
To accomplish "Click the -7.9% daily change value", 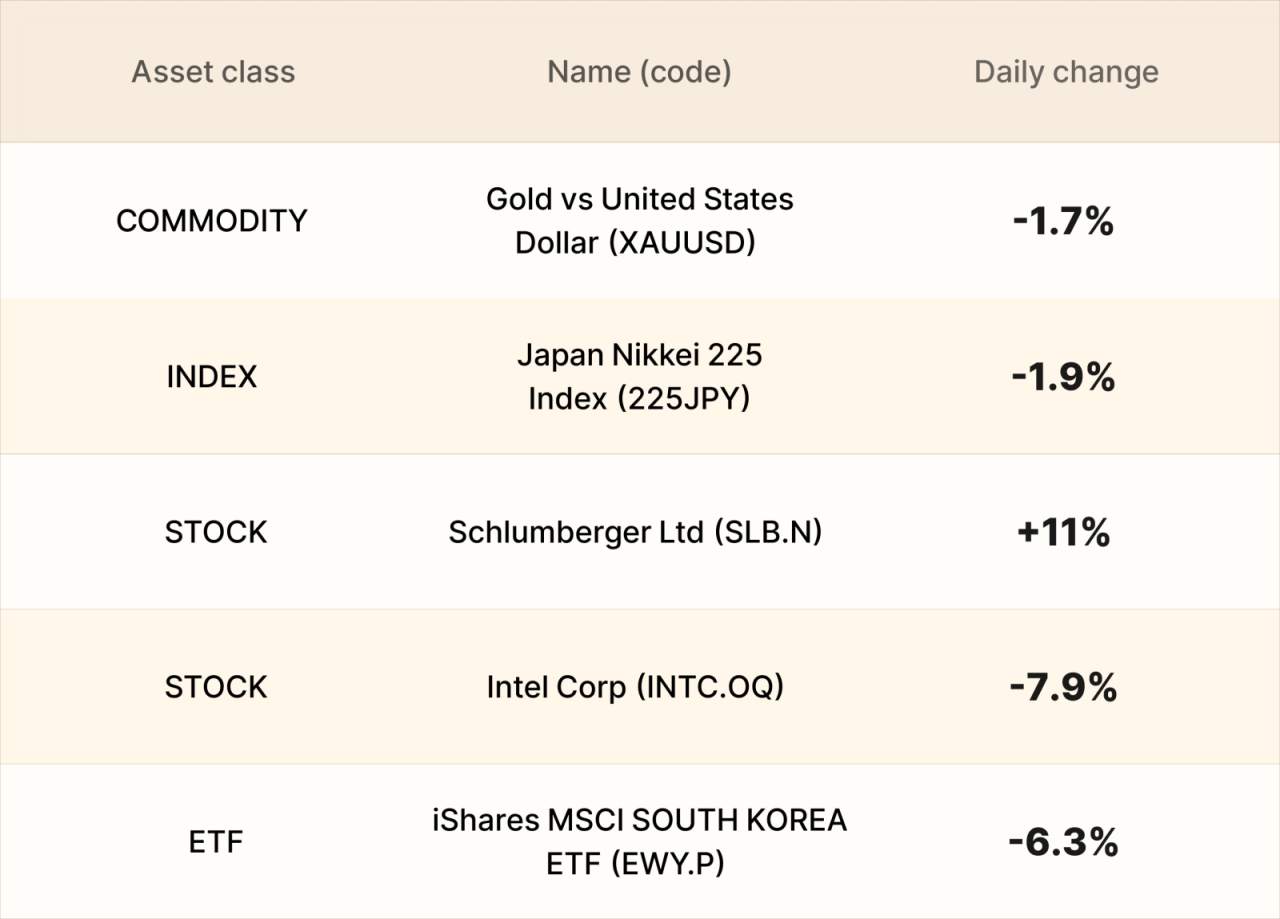I will (1063, 687).
